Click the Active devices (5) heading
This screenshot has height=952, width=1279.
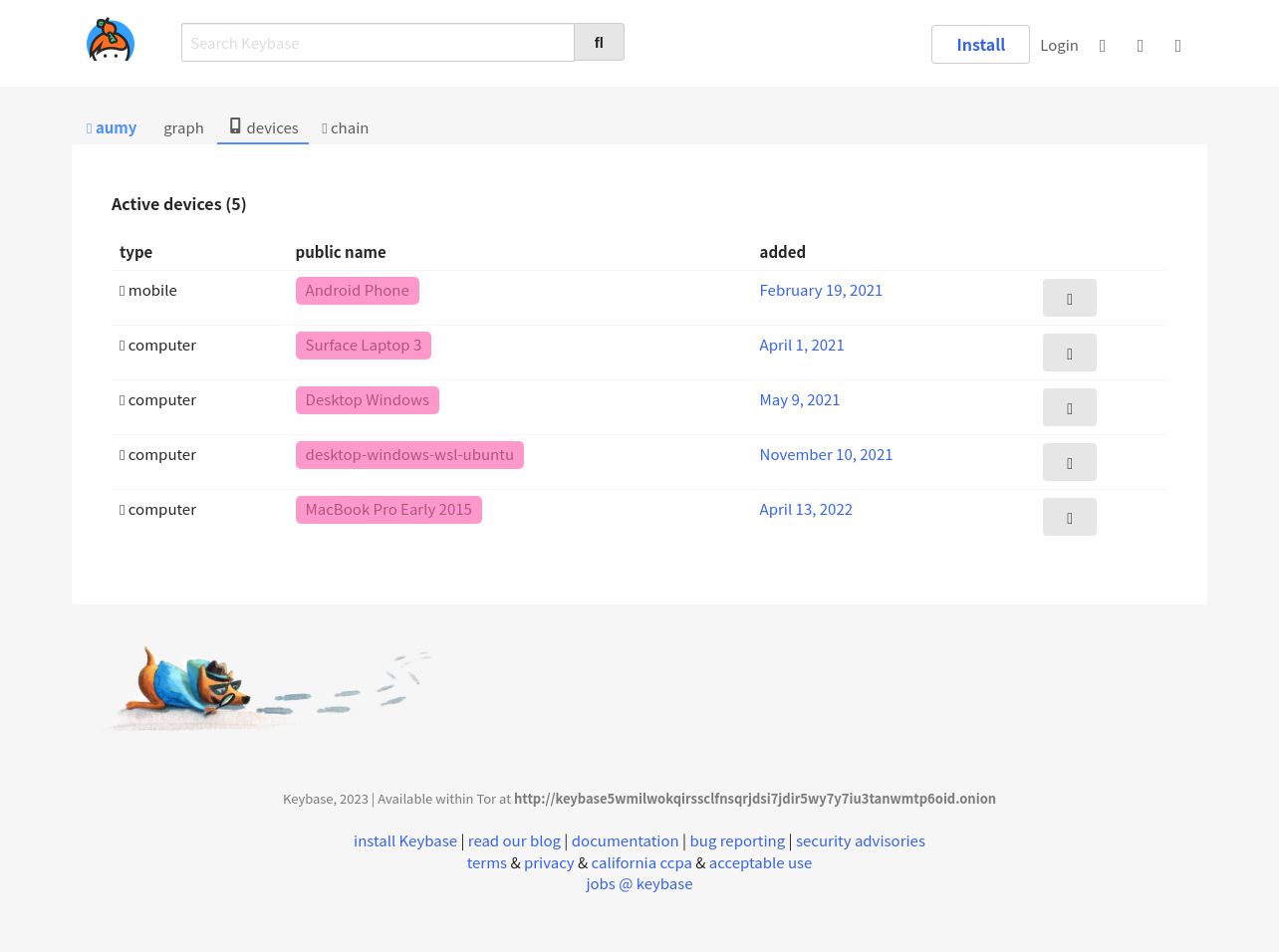(178, 204)
